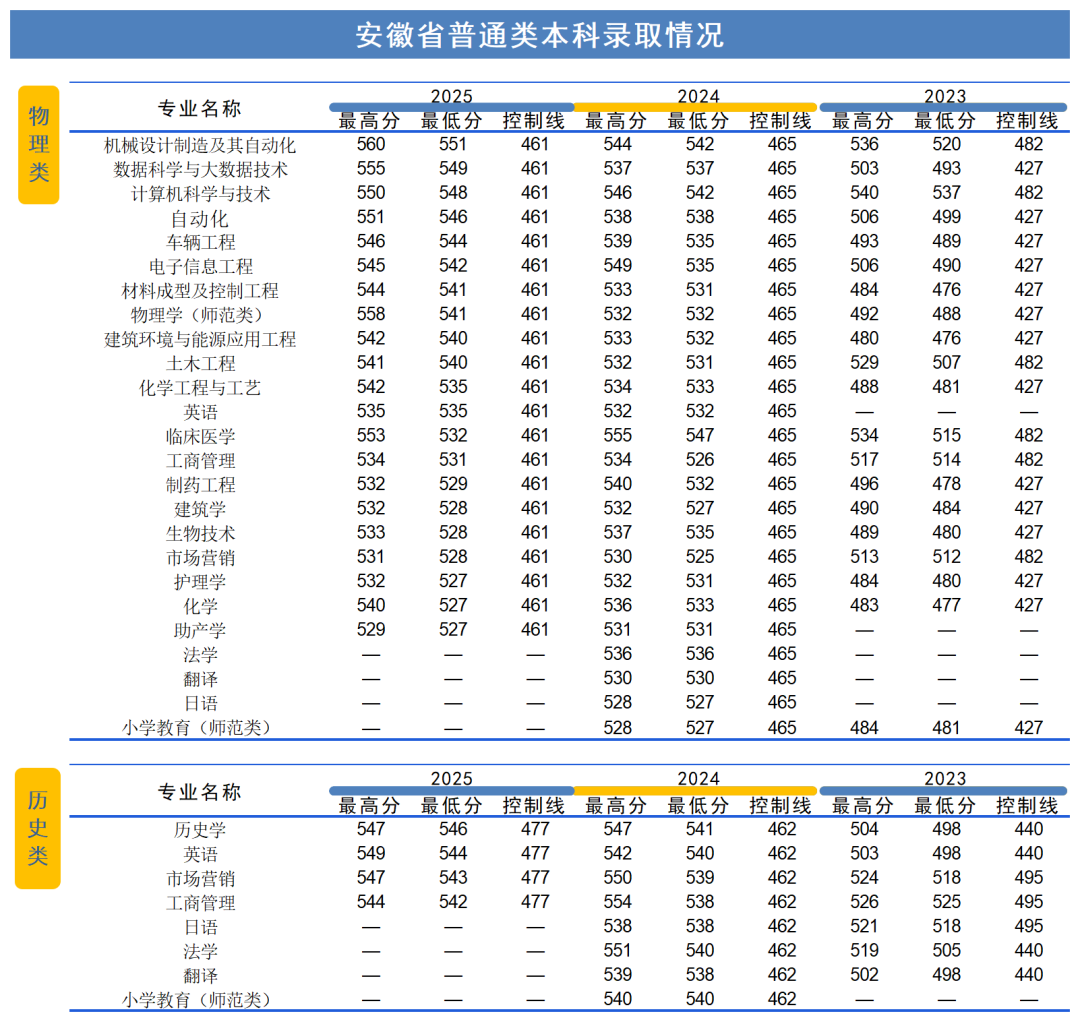This screenshot has height=1022, width=1080.
Task: Click the 生物技术 row label
Action: coord(200,533)
